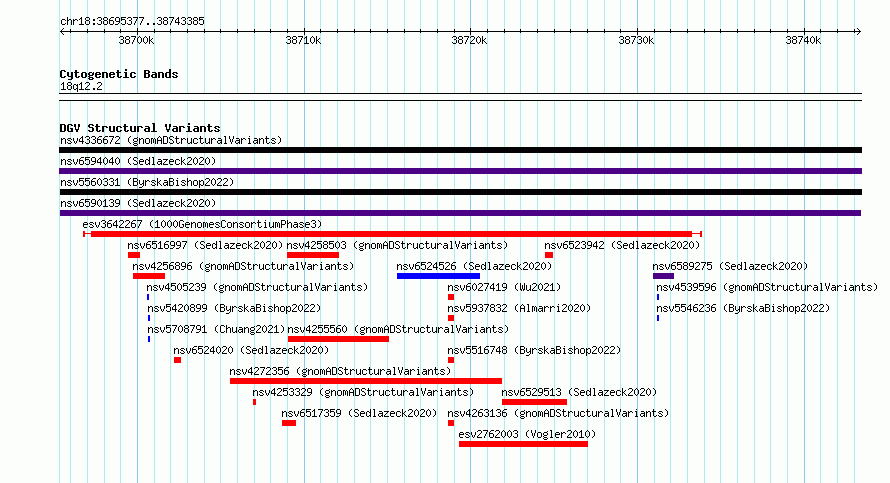Open nsv4255560 gnomAD variant label

398,329
